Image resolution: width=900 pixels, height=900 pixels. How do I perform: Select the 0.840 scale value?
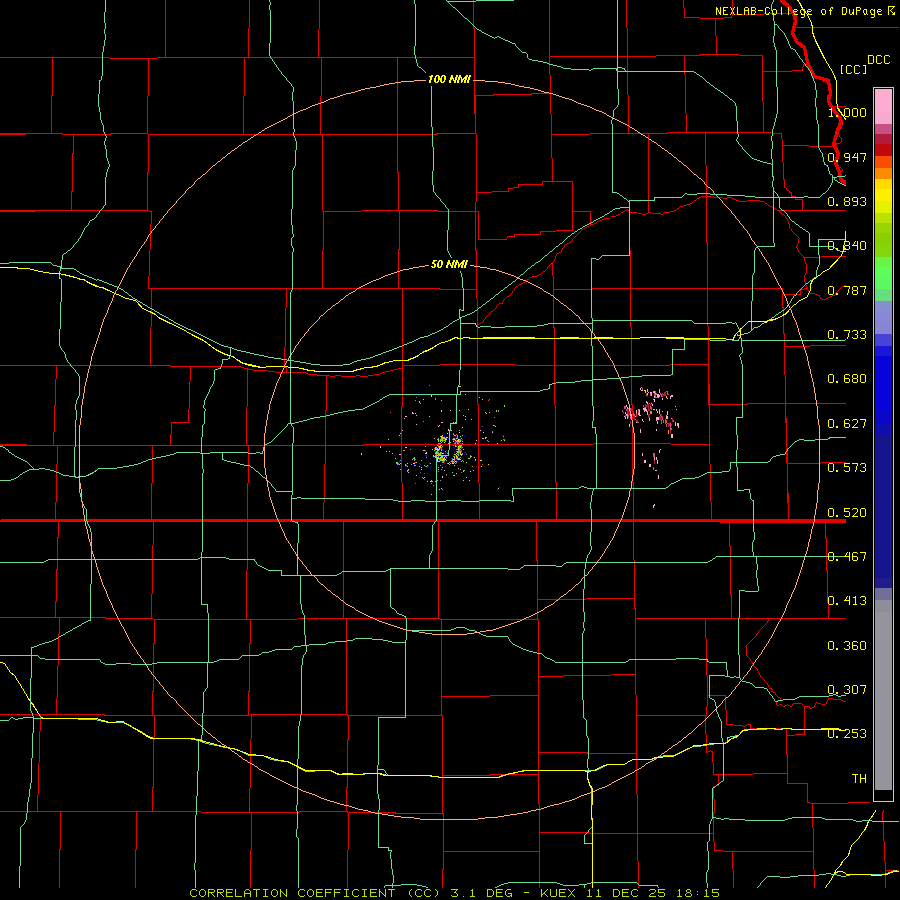847,246
